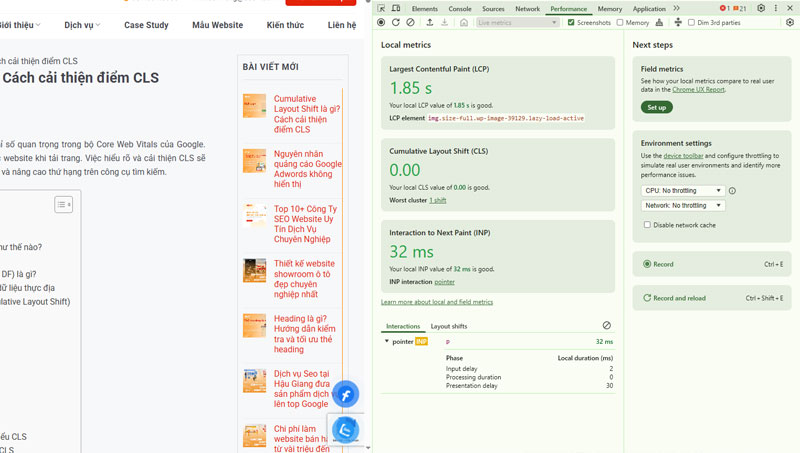Open Liên hệ menu item
This screenshot has height=453, width=800.
(342, 25)
